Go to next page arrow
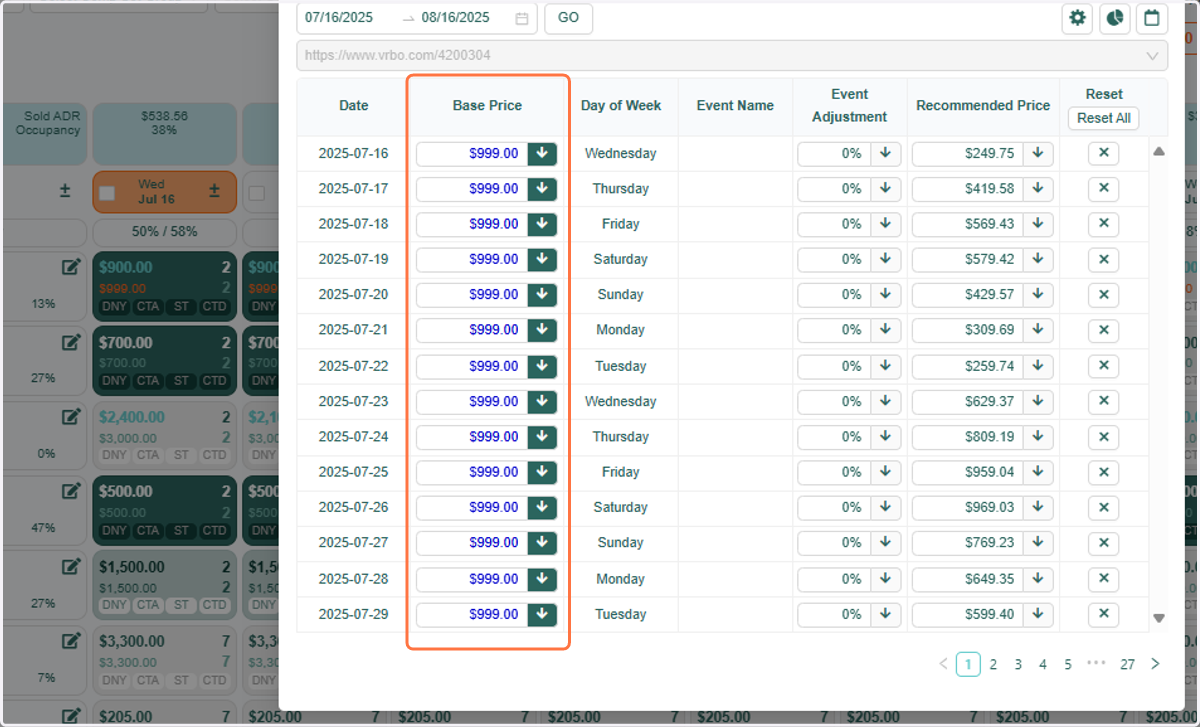Screen dimensions: 1200x727 coord(1155,664)
